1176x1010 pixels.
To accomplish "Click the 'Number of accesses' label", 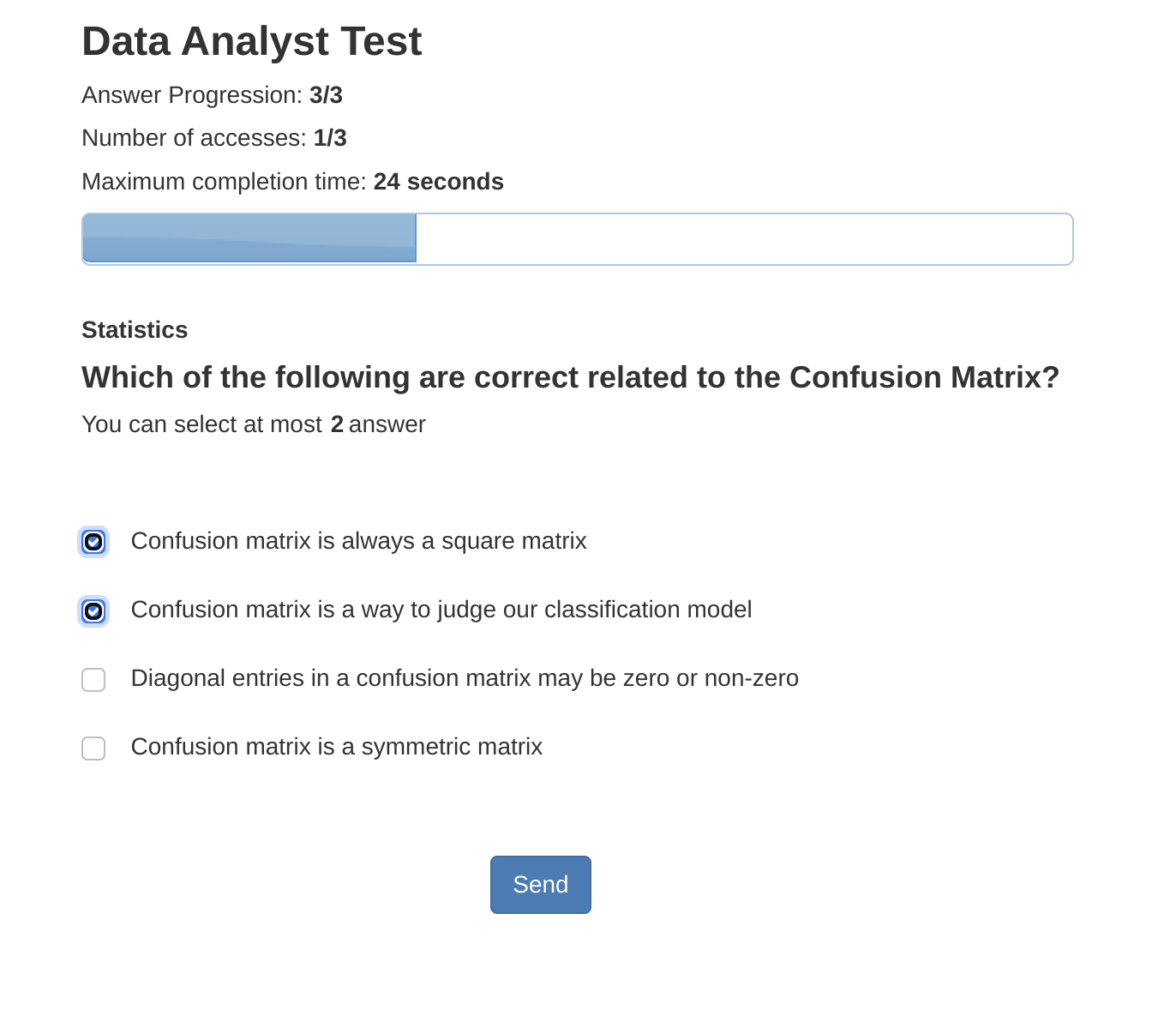I will click(x=194, y=138).
